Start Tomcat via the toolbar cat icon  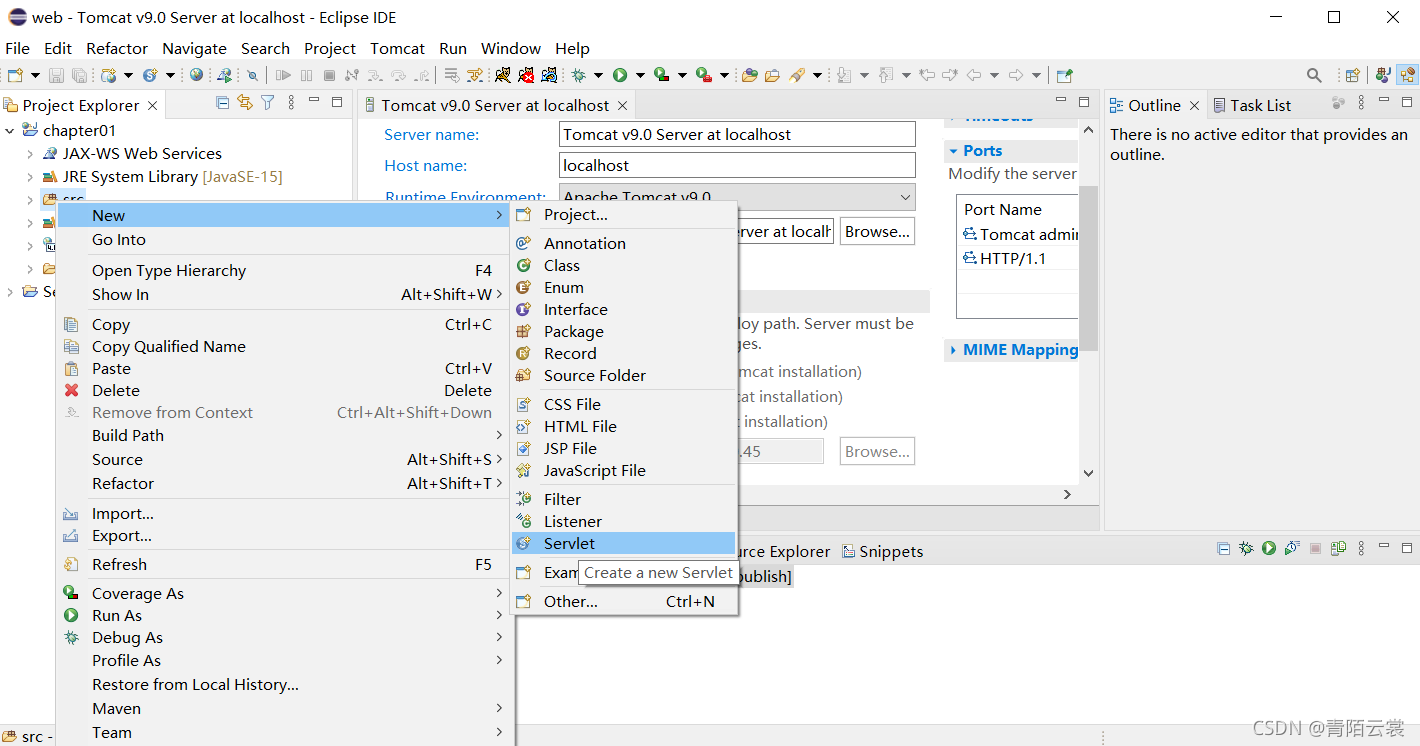point(503,75)
